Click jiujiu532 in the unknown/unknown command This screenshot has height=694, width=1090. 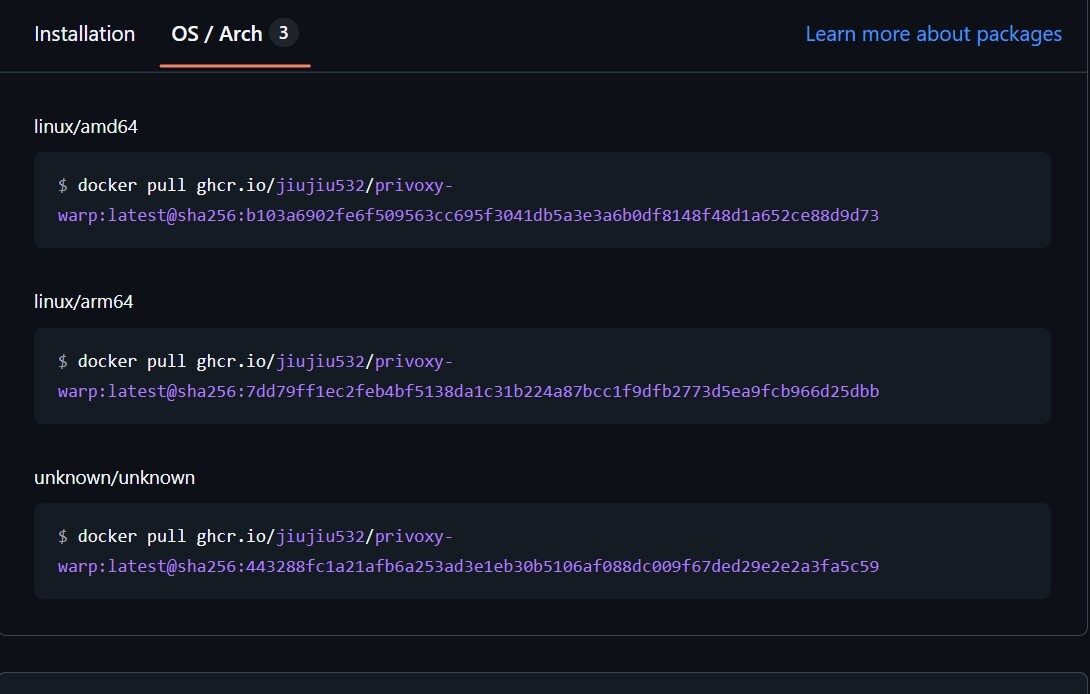tap(320, 537)
